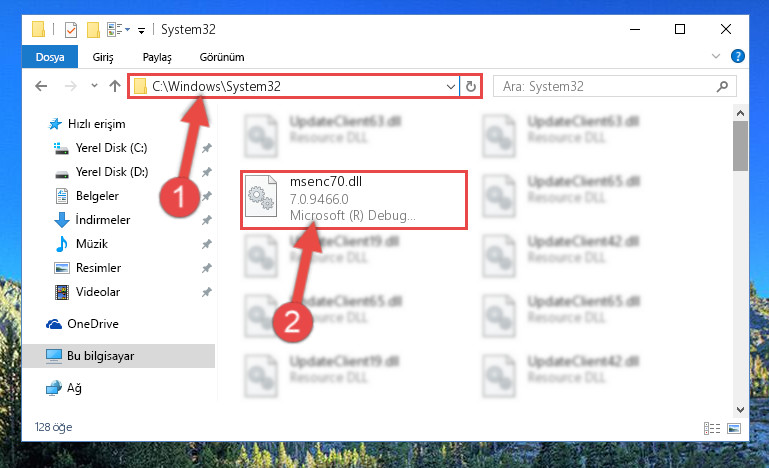
Task: Toggle pin for Müzik folder
Action: click(x=207, y=244)
